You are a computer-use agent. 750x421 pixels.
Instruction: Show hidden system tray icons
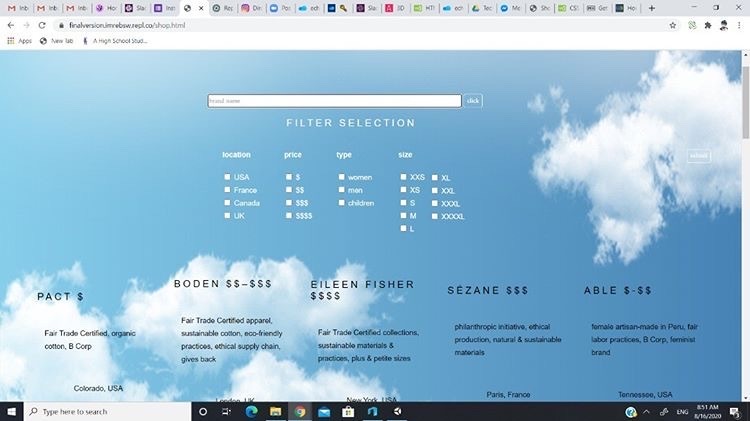[x=647, y=411]
